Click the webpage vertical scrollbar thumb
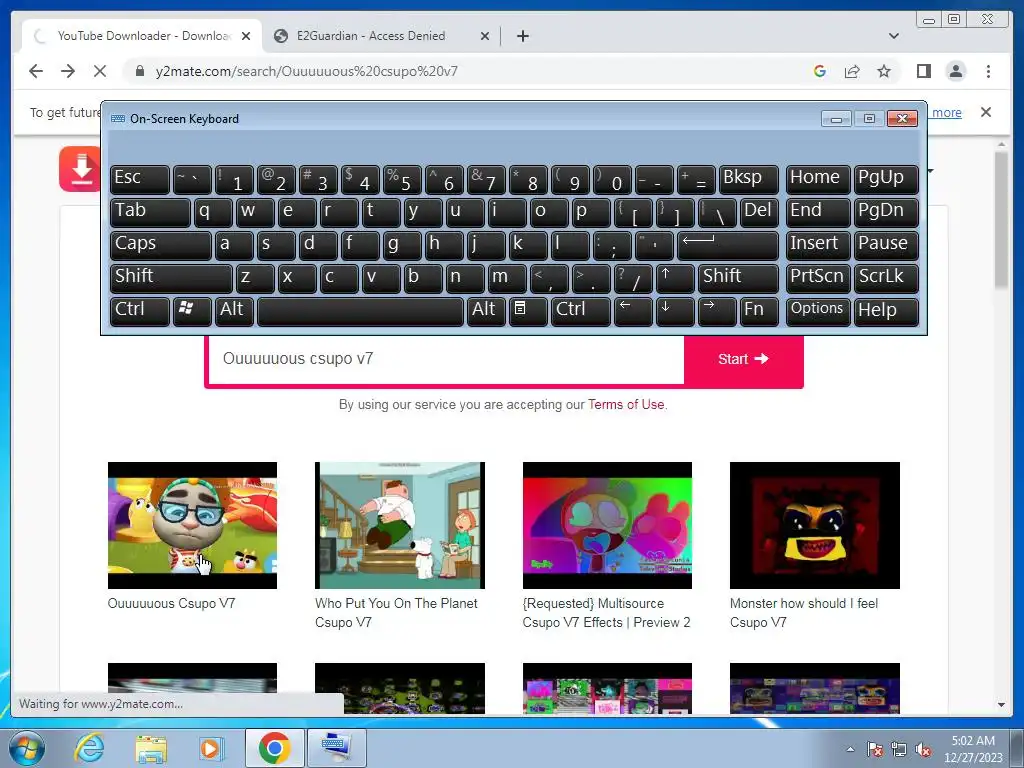 1001,219
